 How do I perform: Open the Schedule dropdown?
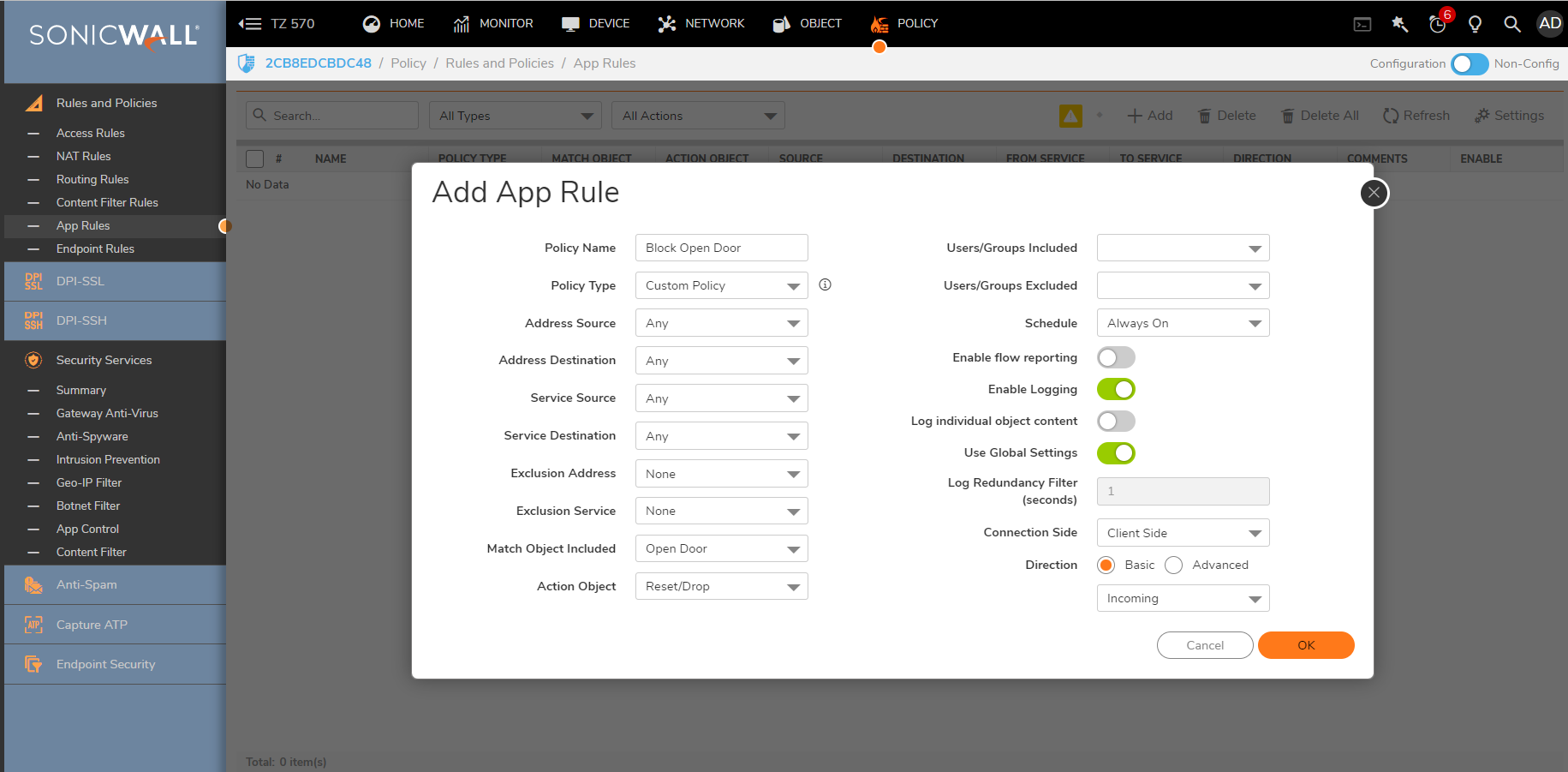pyautogui.click(x=1183, y=323)
